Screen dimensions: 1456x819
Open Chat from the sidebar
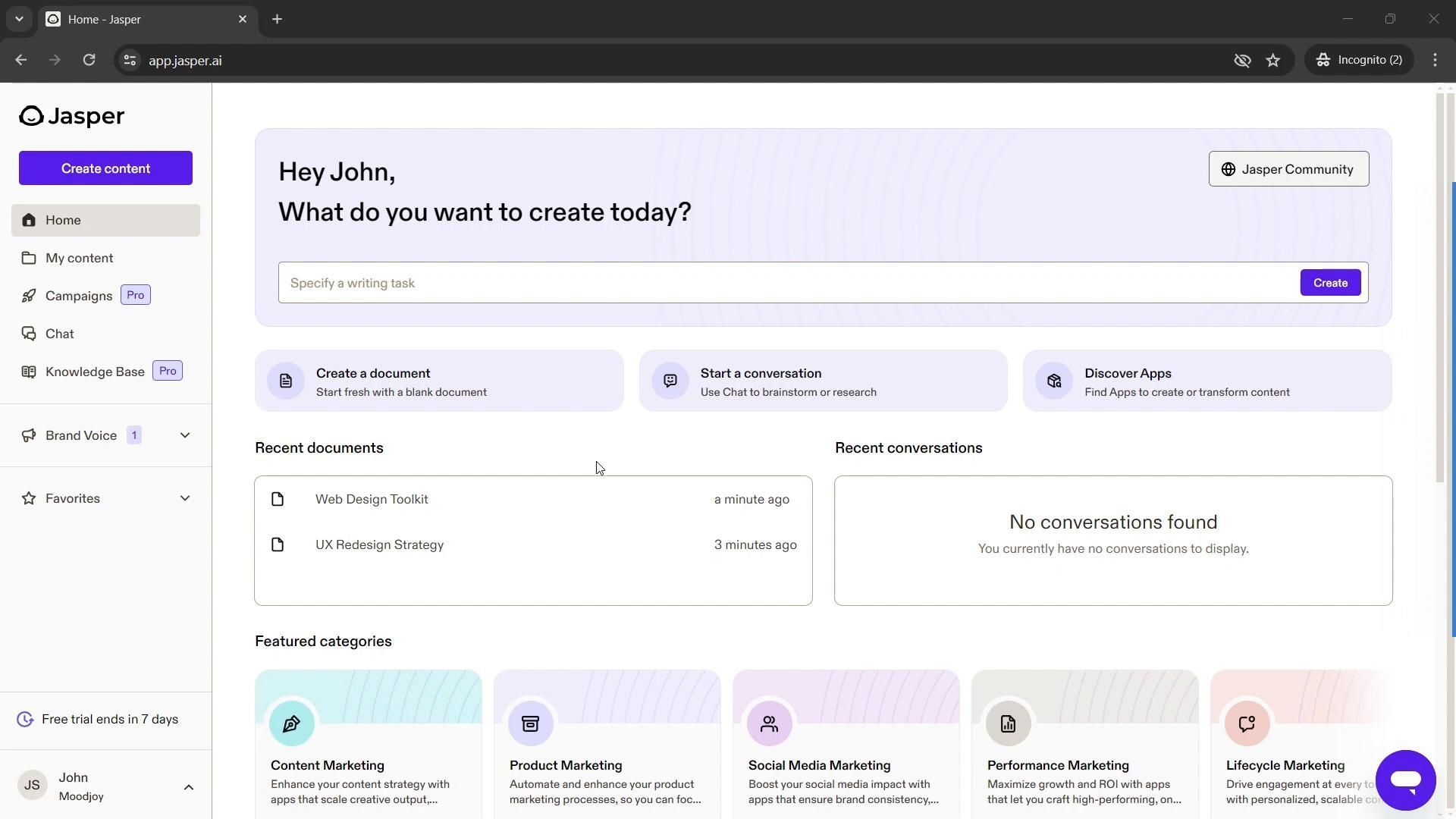point(59,334)
